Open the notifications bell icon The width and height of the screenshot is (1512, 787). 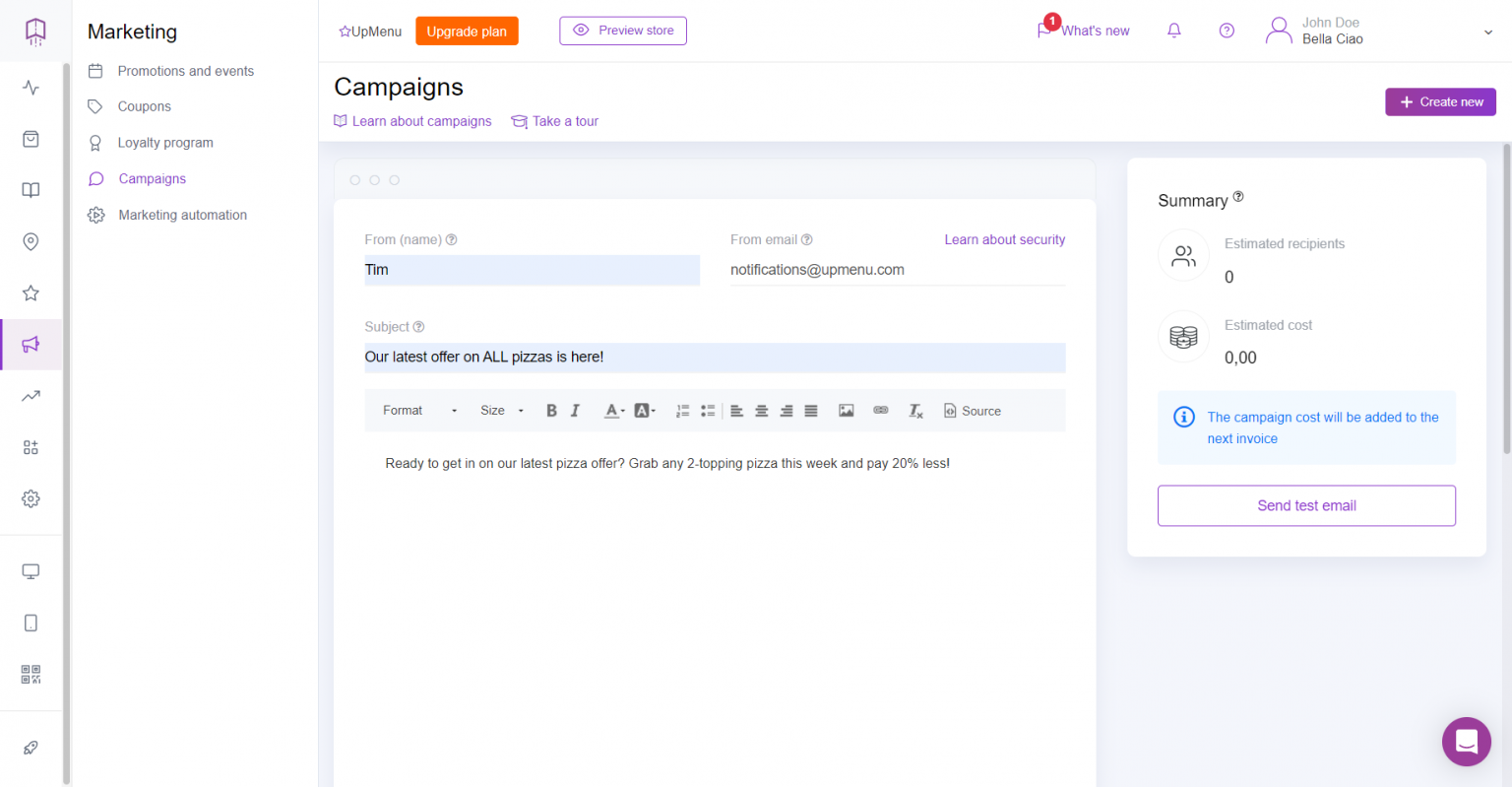(x=1173, y=31)
